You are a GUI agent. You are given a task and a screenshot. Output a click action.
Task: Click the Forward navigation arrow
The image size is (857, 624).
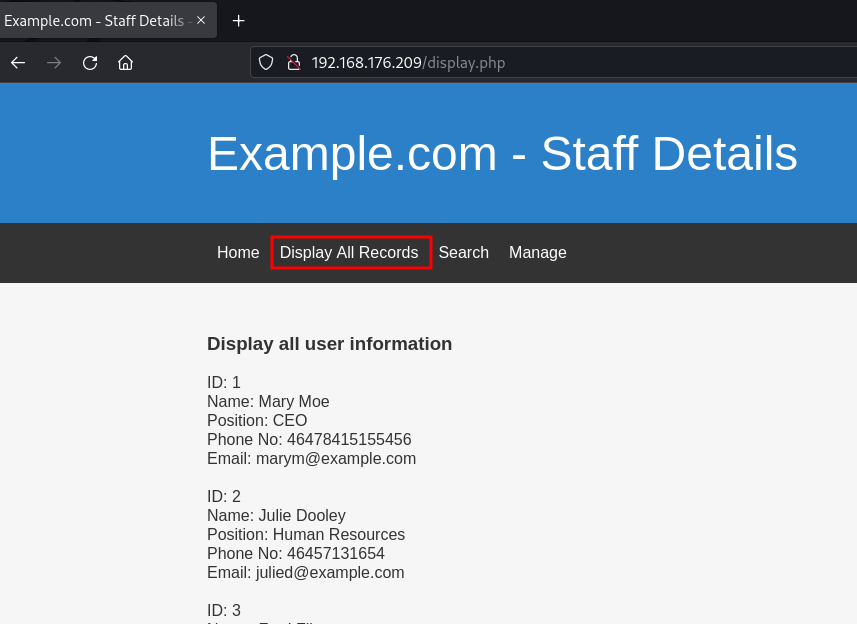coord(54,63)
